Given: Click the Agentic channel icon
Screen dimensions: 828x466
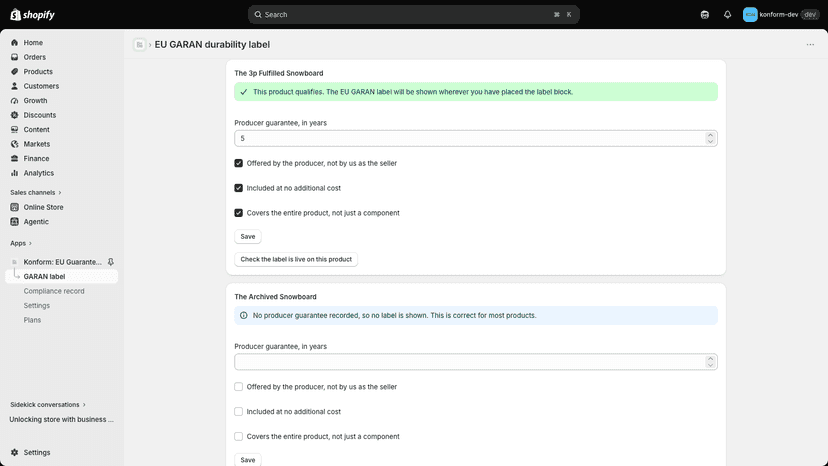Looking at the screenshot, I should pos(14,222).
